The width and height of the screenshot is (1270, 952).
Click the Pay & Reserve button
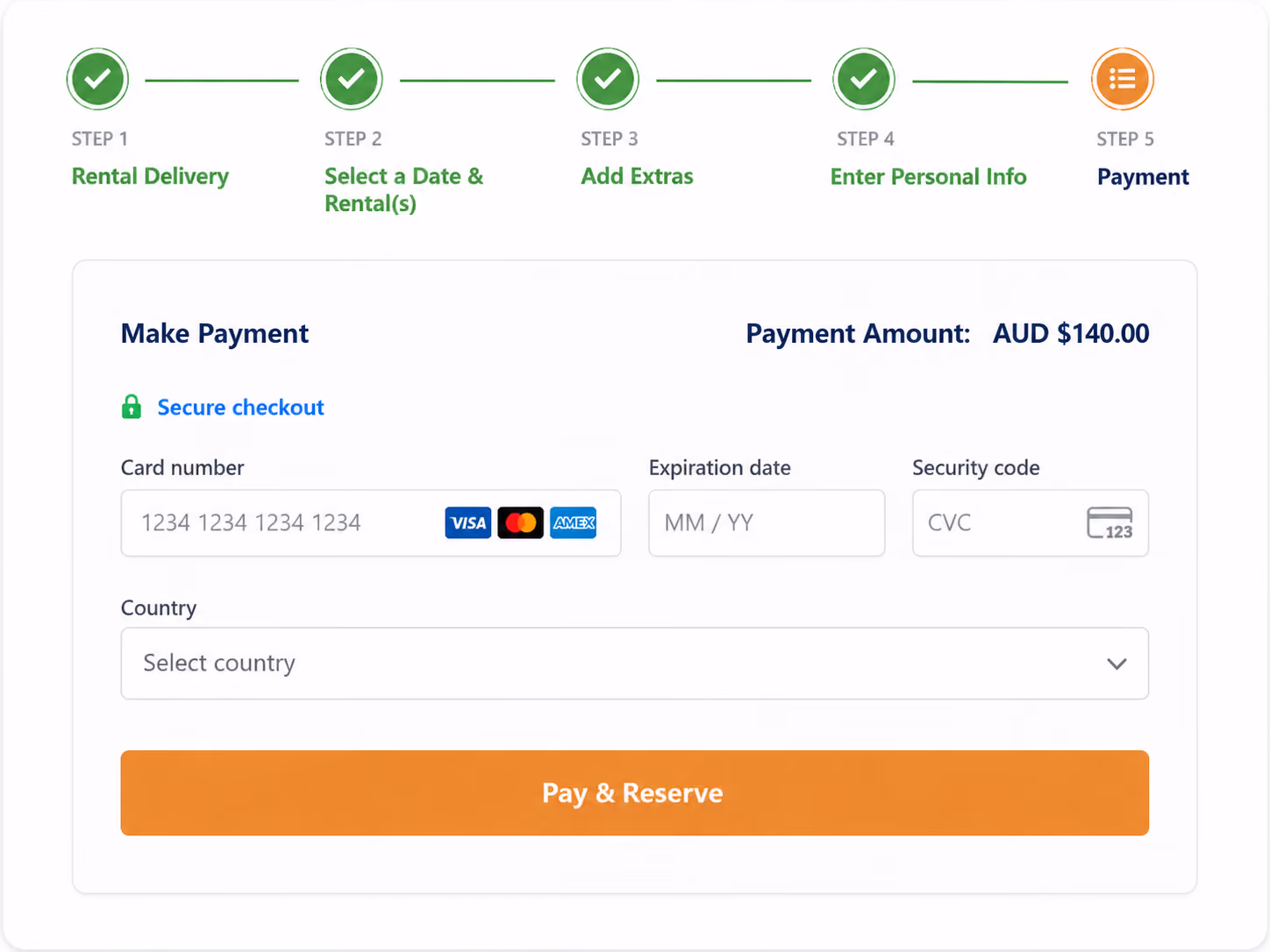[635, 792]
